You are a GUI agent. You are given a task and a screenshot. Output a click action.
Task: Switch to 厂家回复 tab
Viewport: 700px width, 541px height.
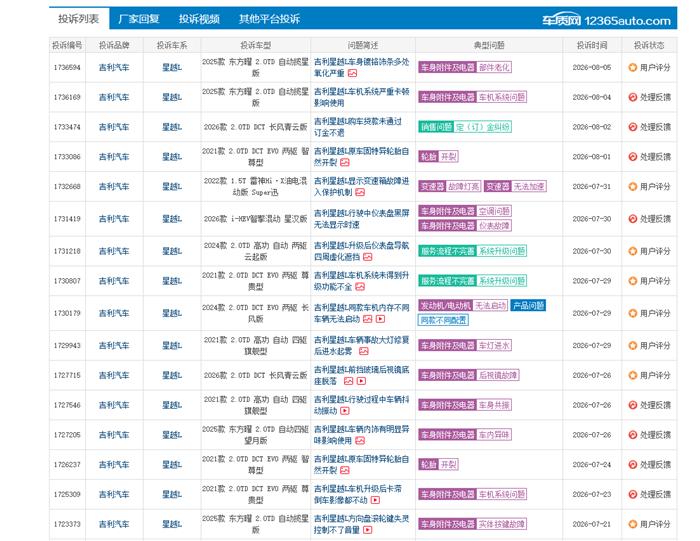(139, 19)
